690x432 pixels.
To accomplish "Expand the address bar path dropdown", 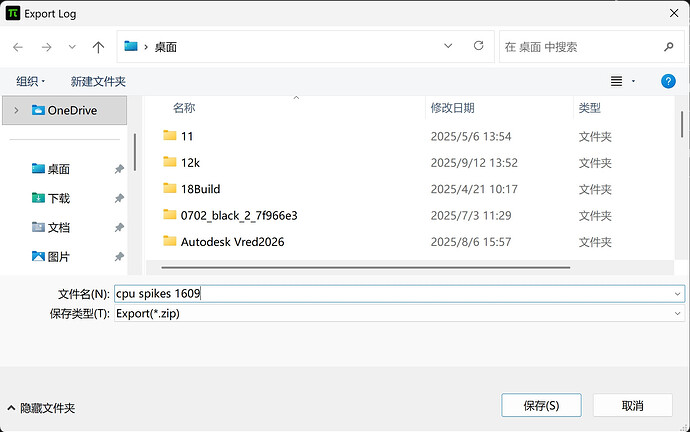I will click(x=449, y=46).
